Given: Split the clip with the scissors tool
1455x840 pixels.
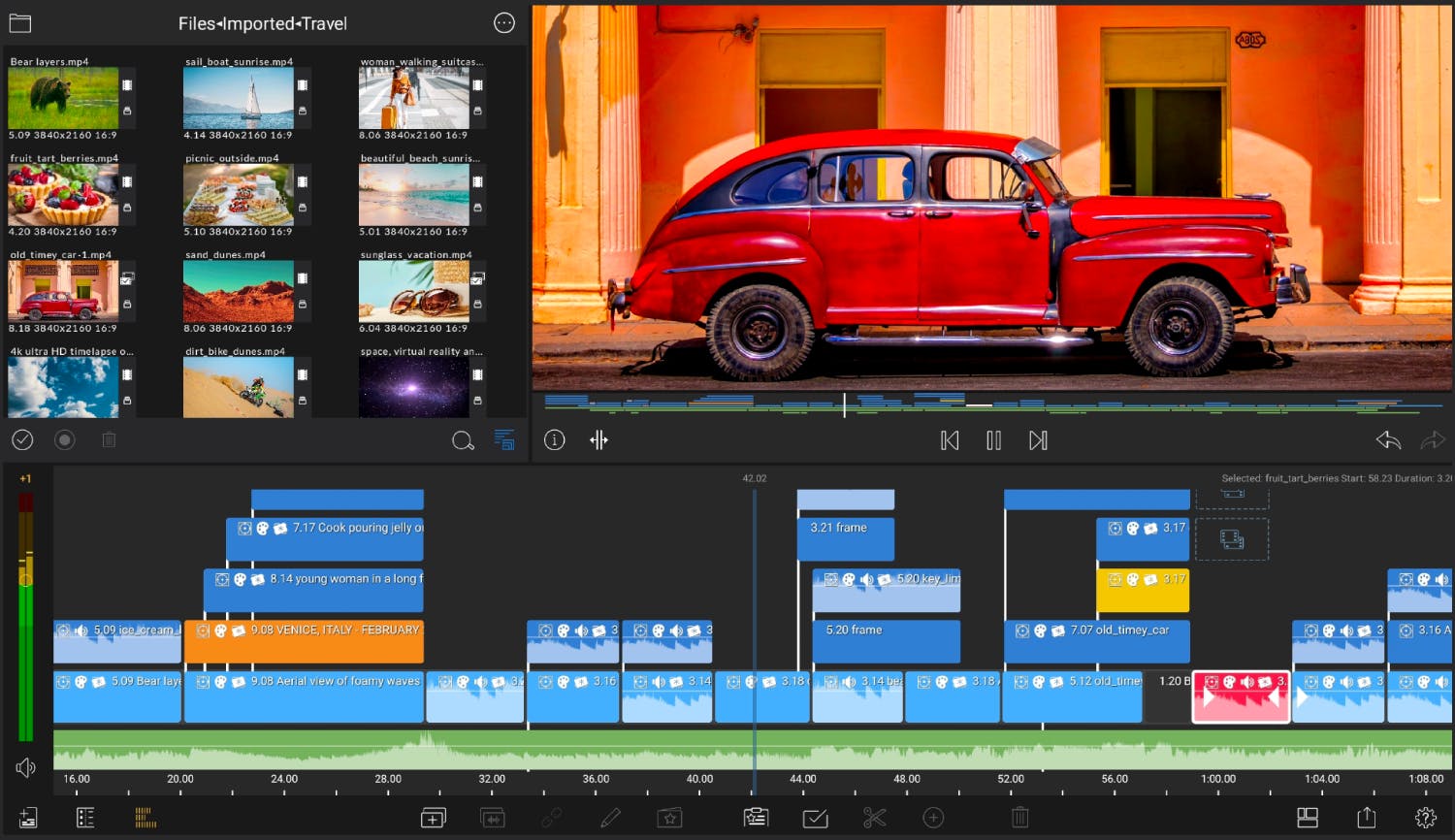Looking at the screenshot, I should (x=874, y=818).
